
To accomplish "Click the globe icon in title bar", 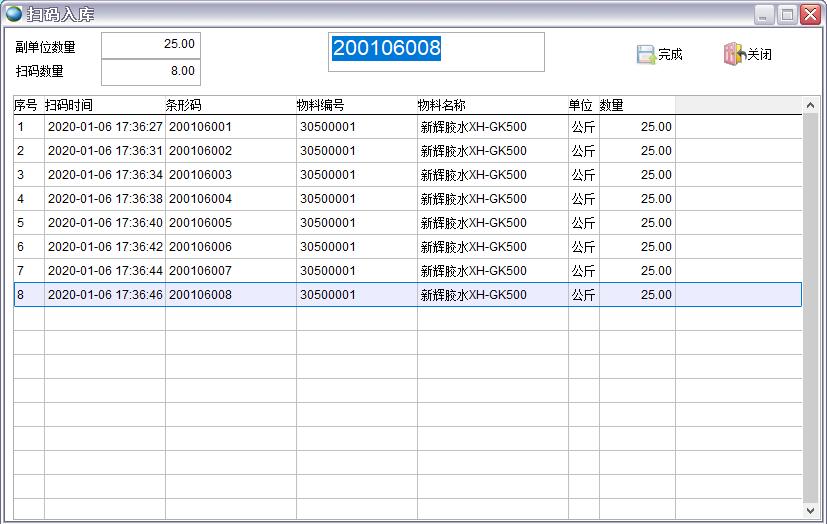I will [x=14, y=14].
